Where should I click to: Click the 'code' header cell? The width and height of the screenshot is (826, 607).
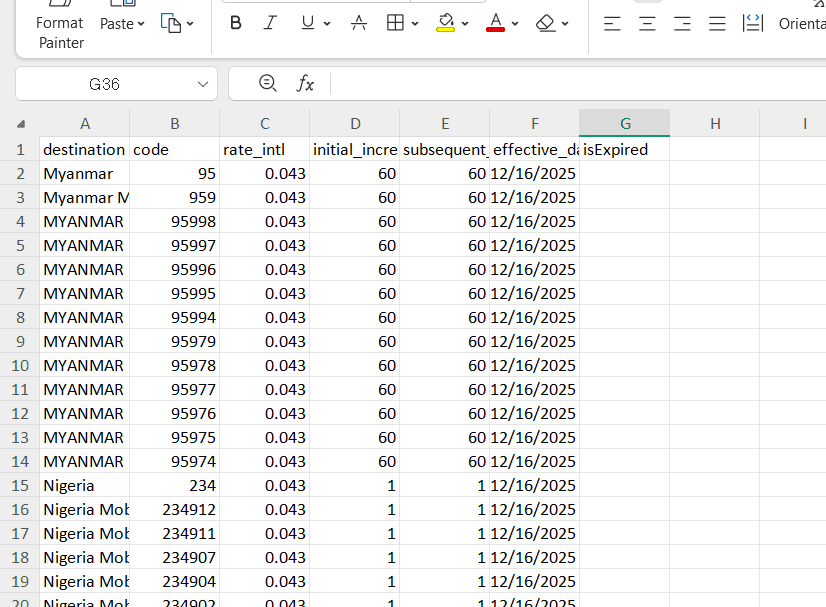coord(175,150)
